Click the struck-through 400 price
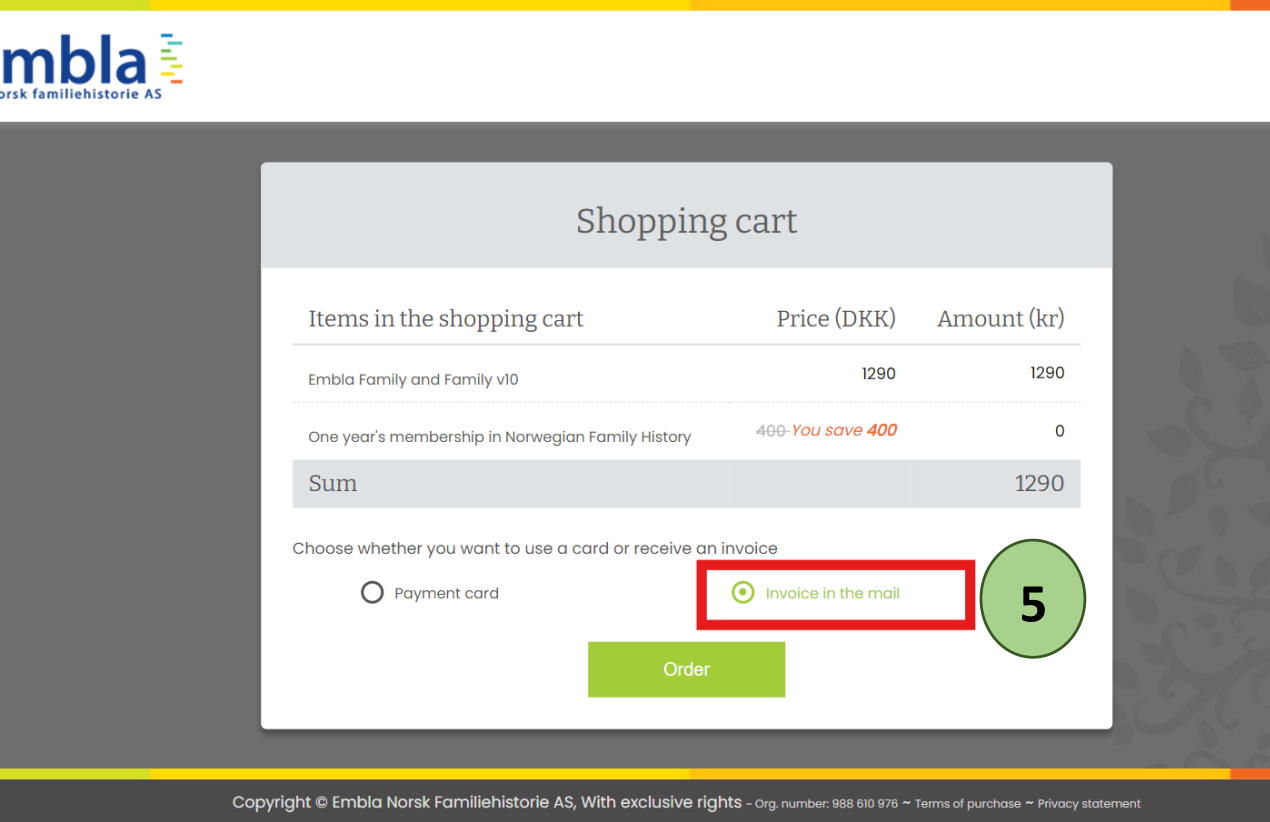The image size is (1270, 822). coord(770,431)
